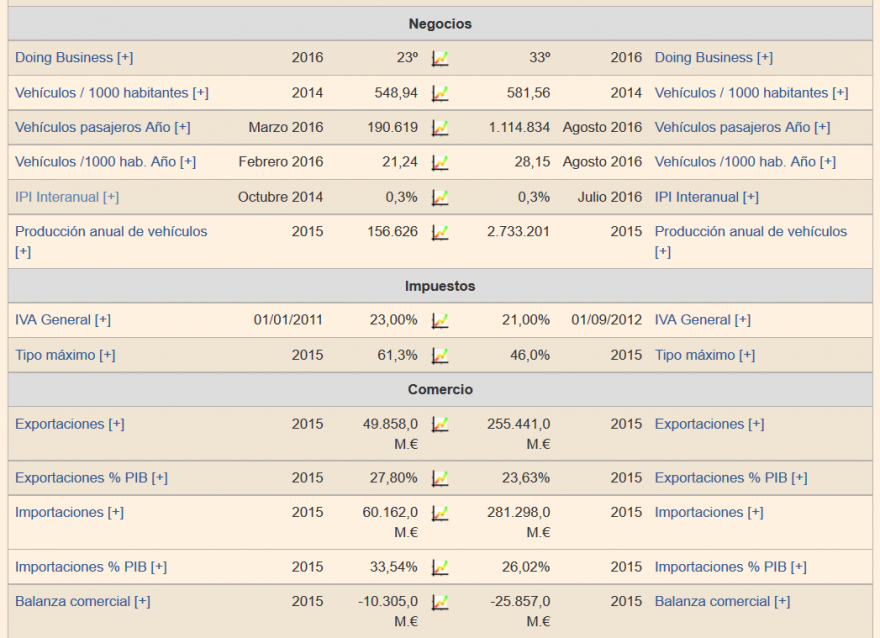Open right Vehículos pasajeros Año link

coord(742,127)
